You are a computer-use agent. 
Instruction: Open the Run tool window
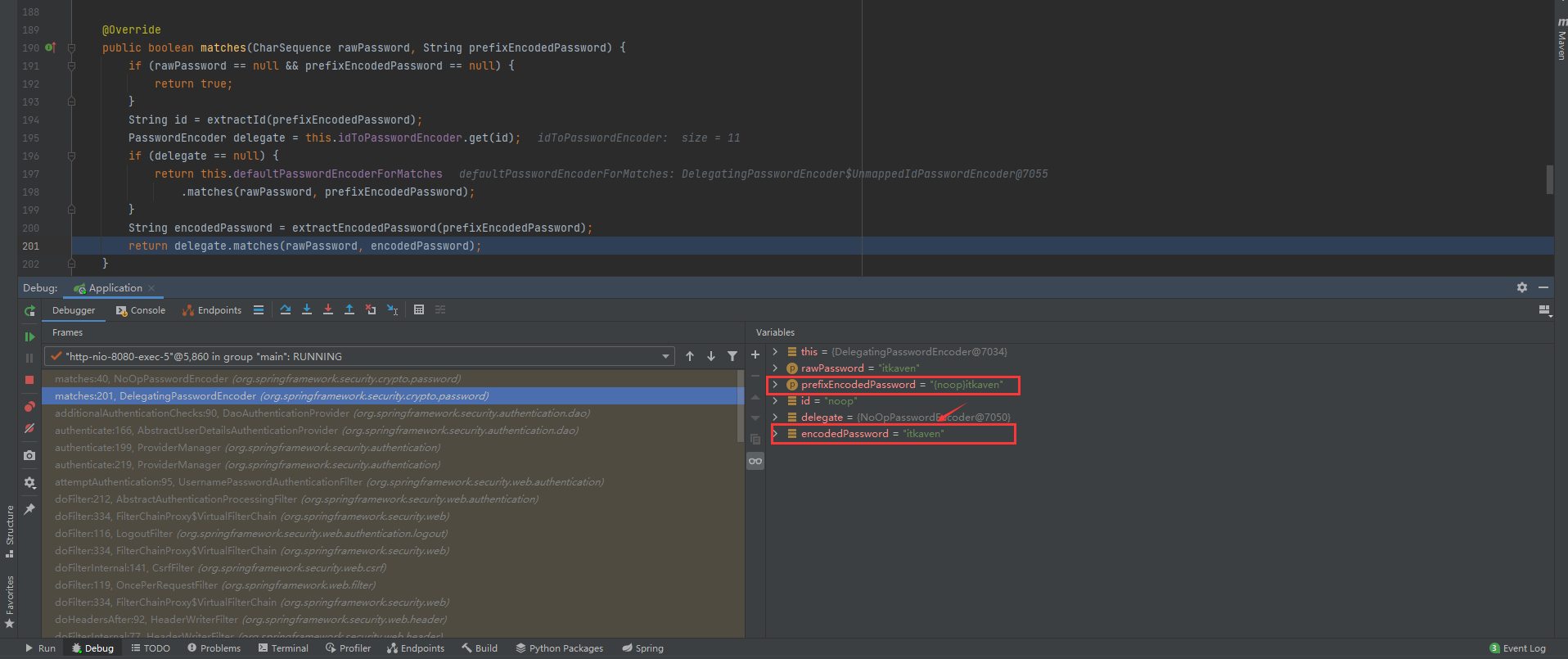click(40, 648)
